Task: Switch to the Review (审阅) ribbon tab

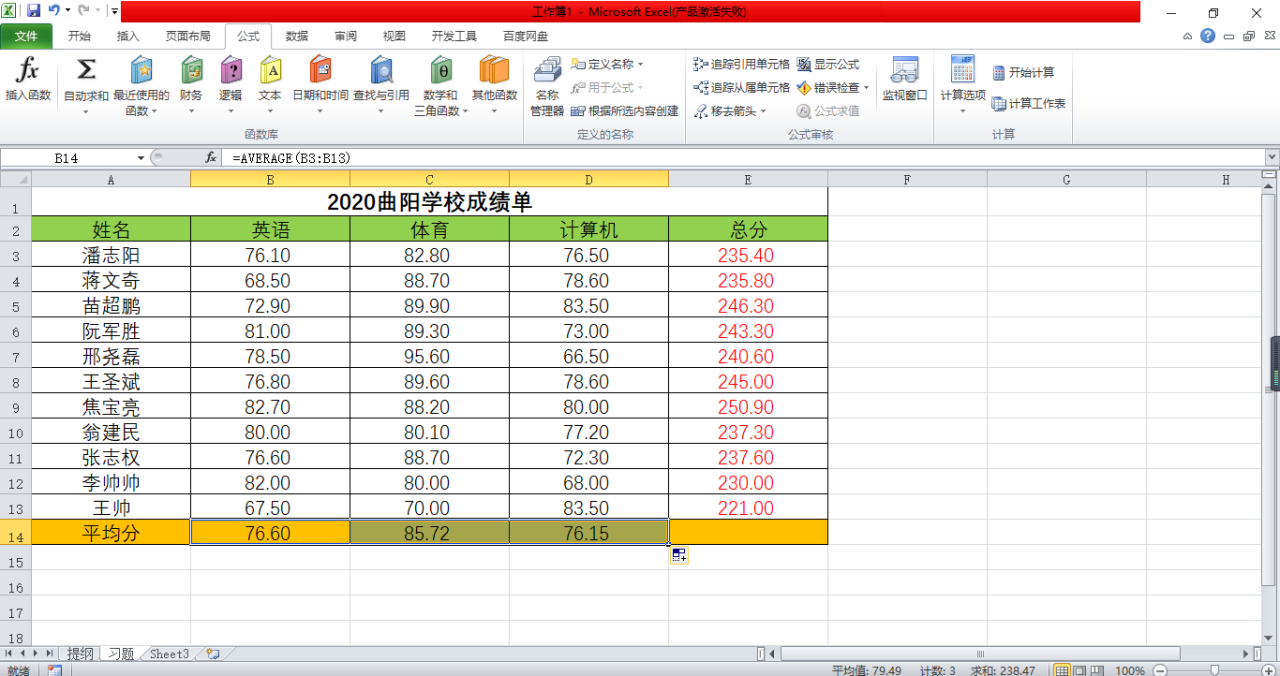Action: 345,36
